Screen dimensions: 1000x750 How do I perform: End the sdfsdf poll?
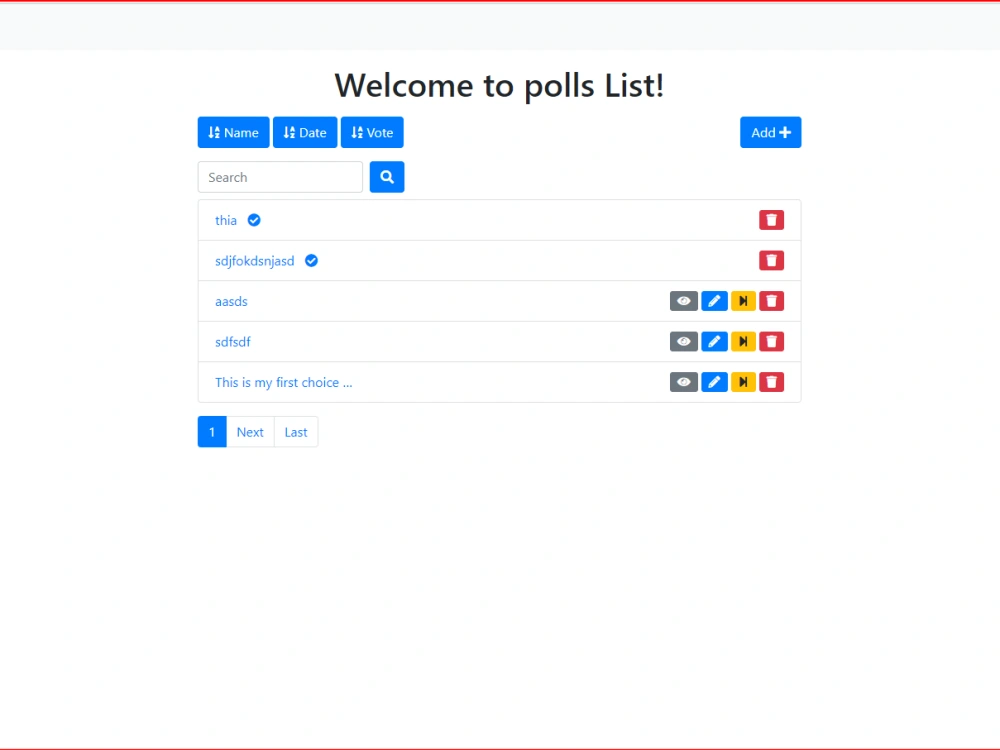coord(743,341)
